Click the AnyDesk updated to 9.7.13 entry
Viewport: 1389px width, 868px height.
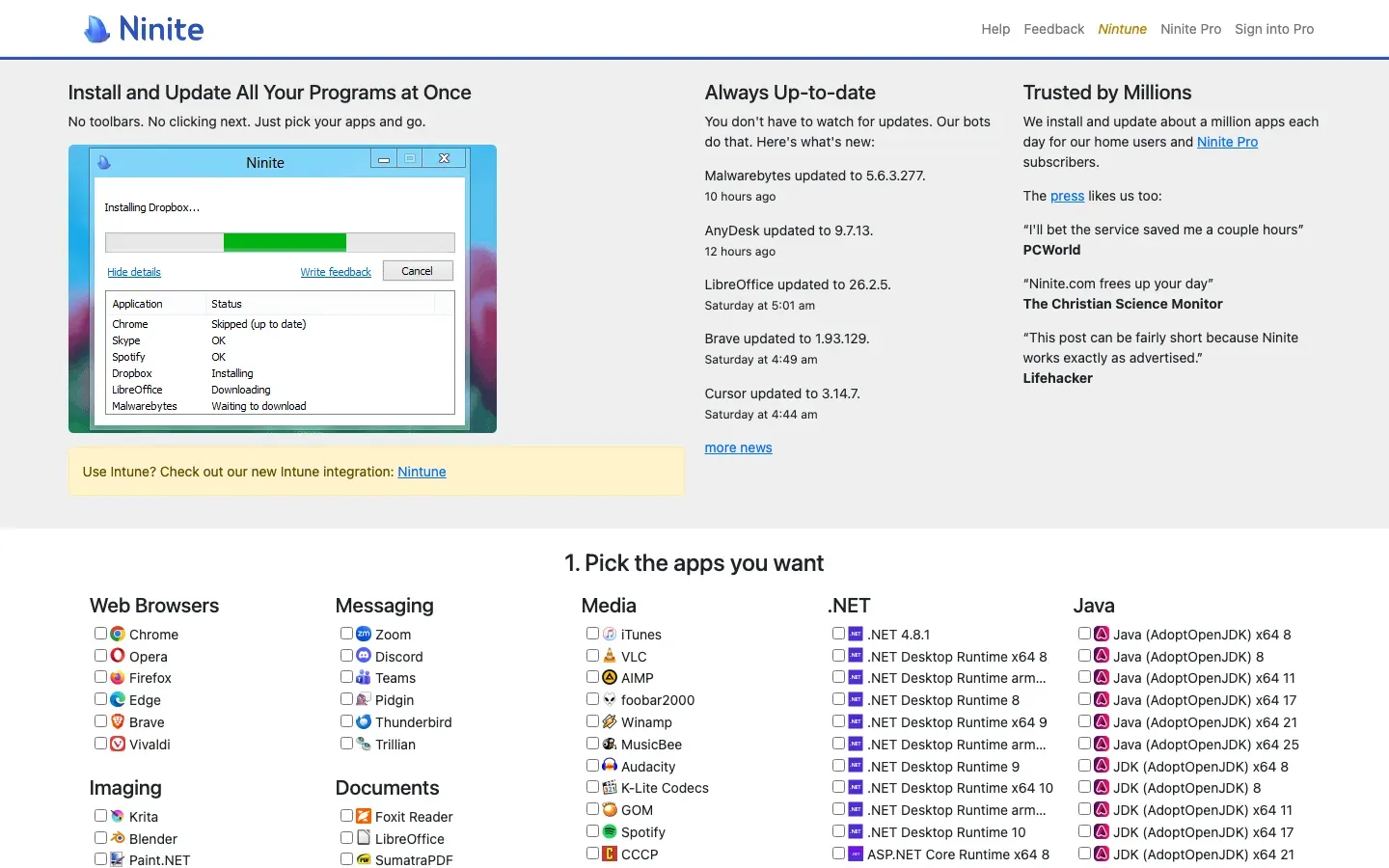[x=789, y=231]
